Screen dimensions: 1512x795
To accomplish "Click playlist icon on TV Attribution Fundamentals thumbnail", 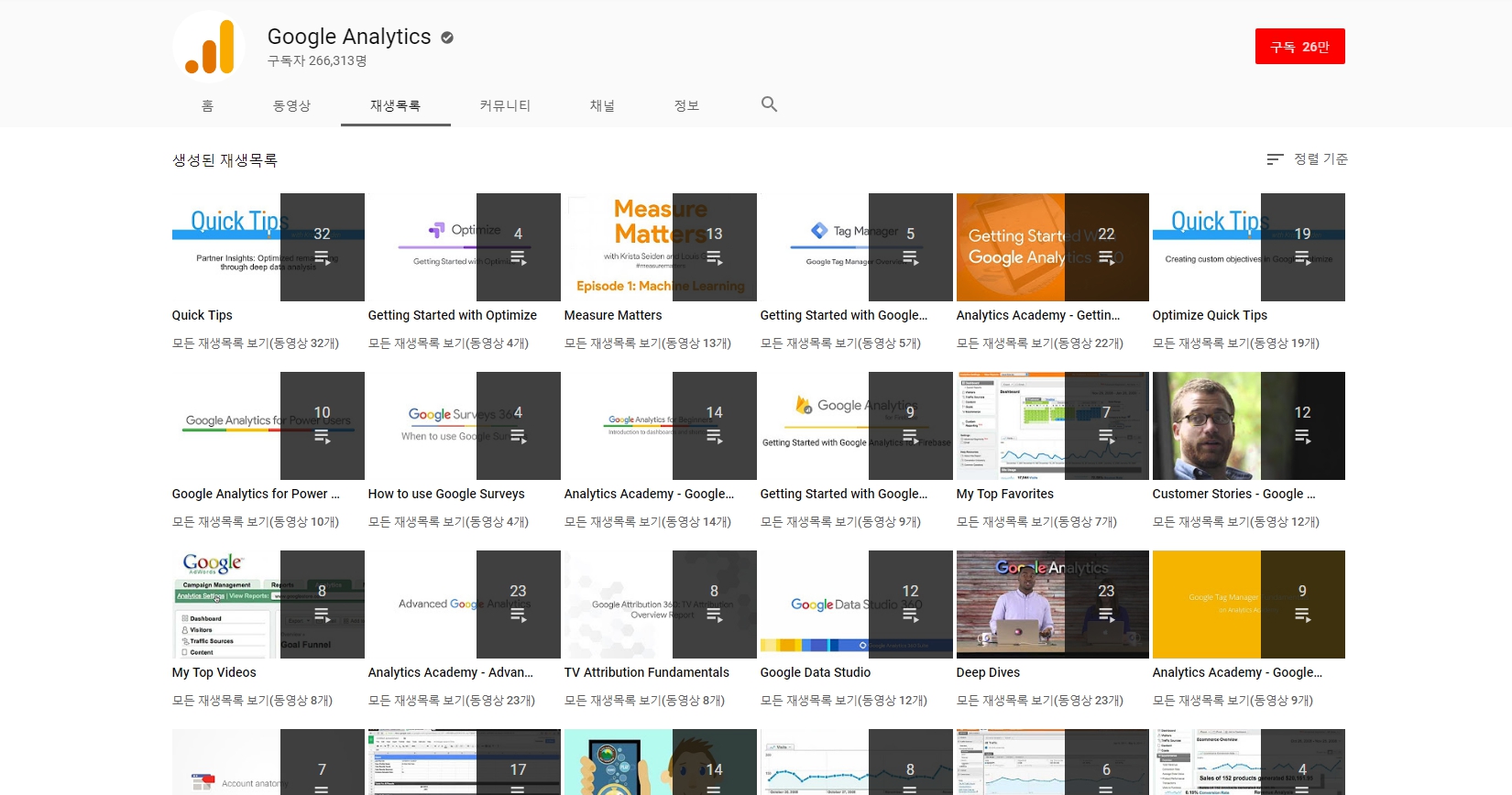I will tap(715, 615).
